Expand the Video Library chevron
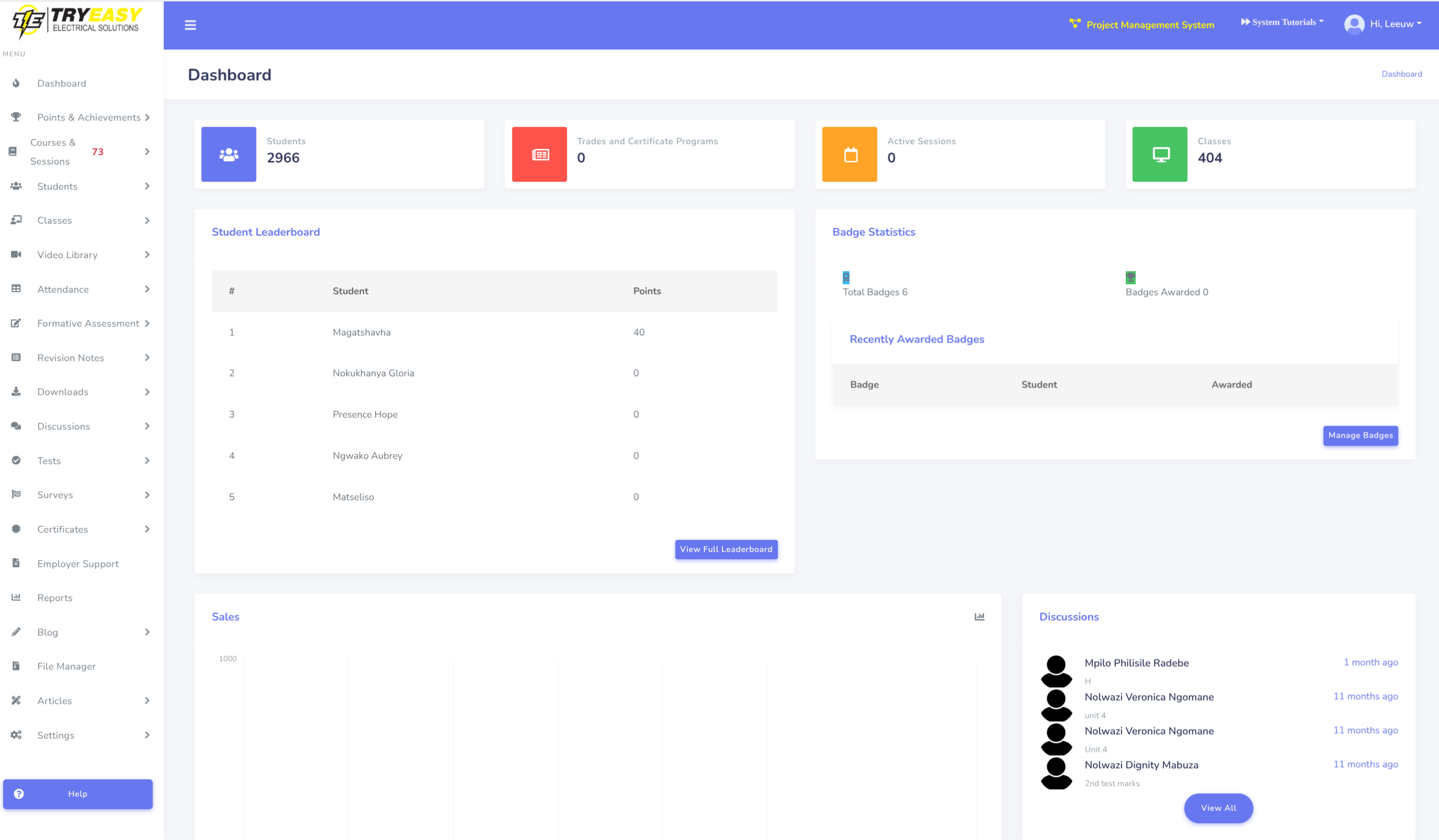Viewport: 1439px width, 840px height. pos(147,255)
